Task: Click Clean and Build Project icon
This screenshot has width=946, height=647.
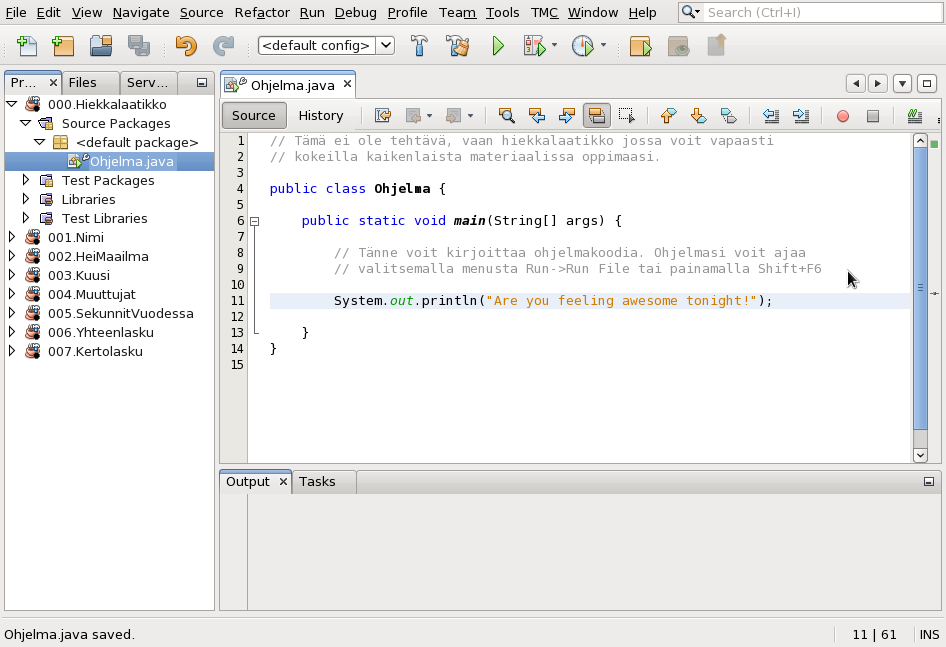Action: tap(458, 46)
